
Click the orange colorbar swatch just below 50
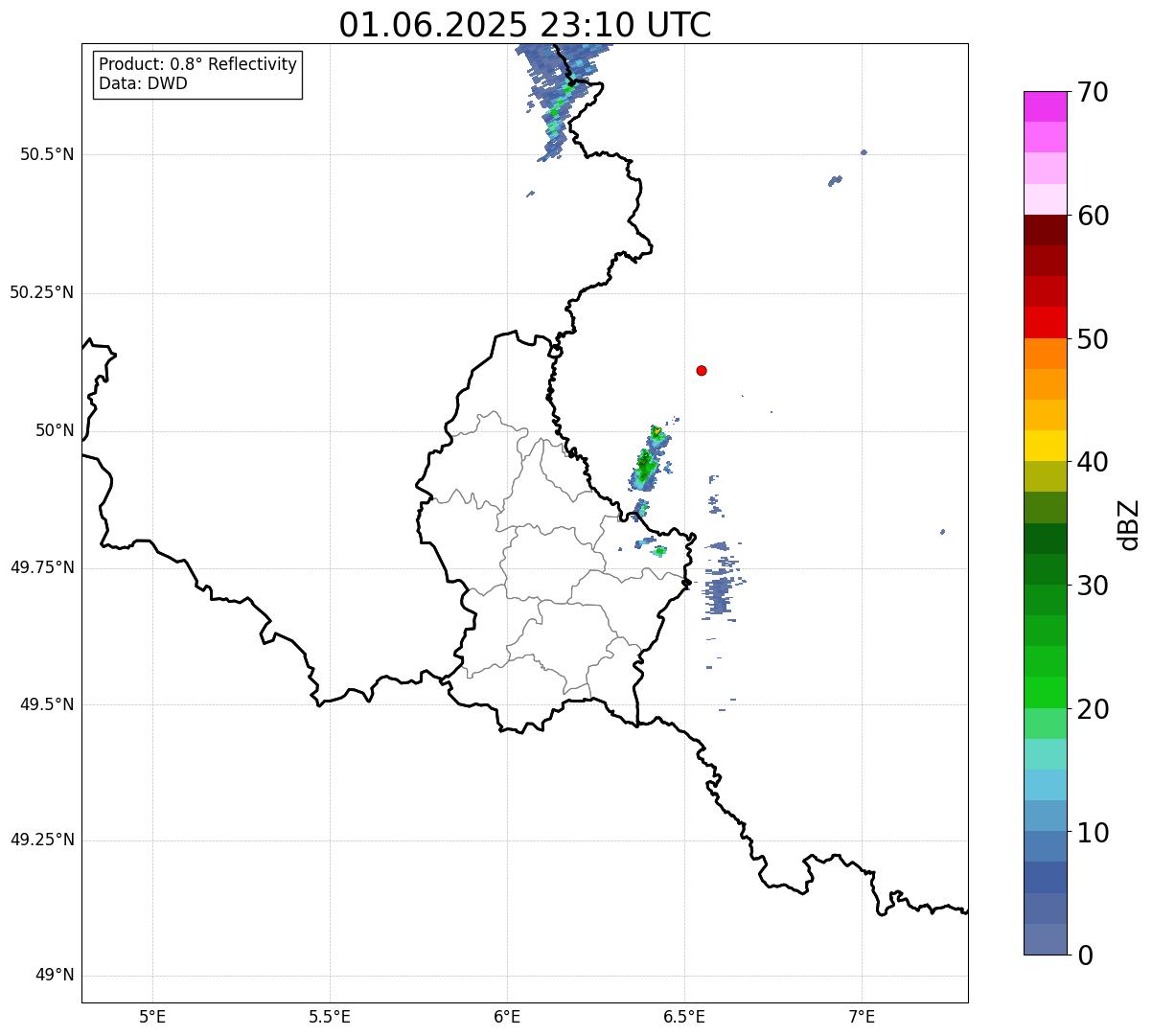(x=1045, y=354)
